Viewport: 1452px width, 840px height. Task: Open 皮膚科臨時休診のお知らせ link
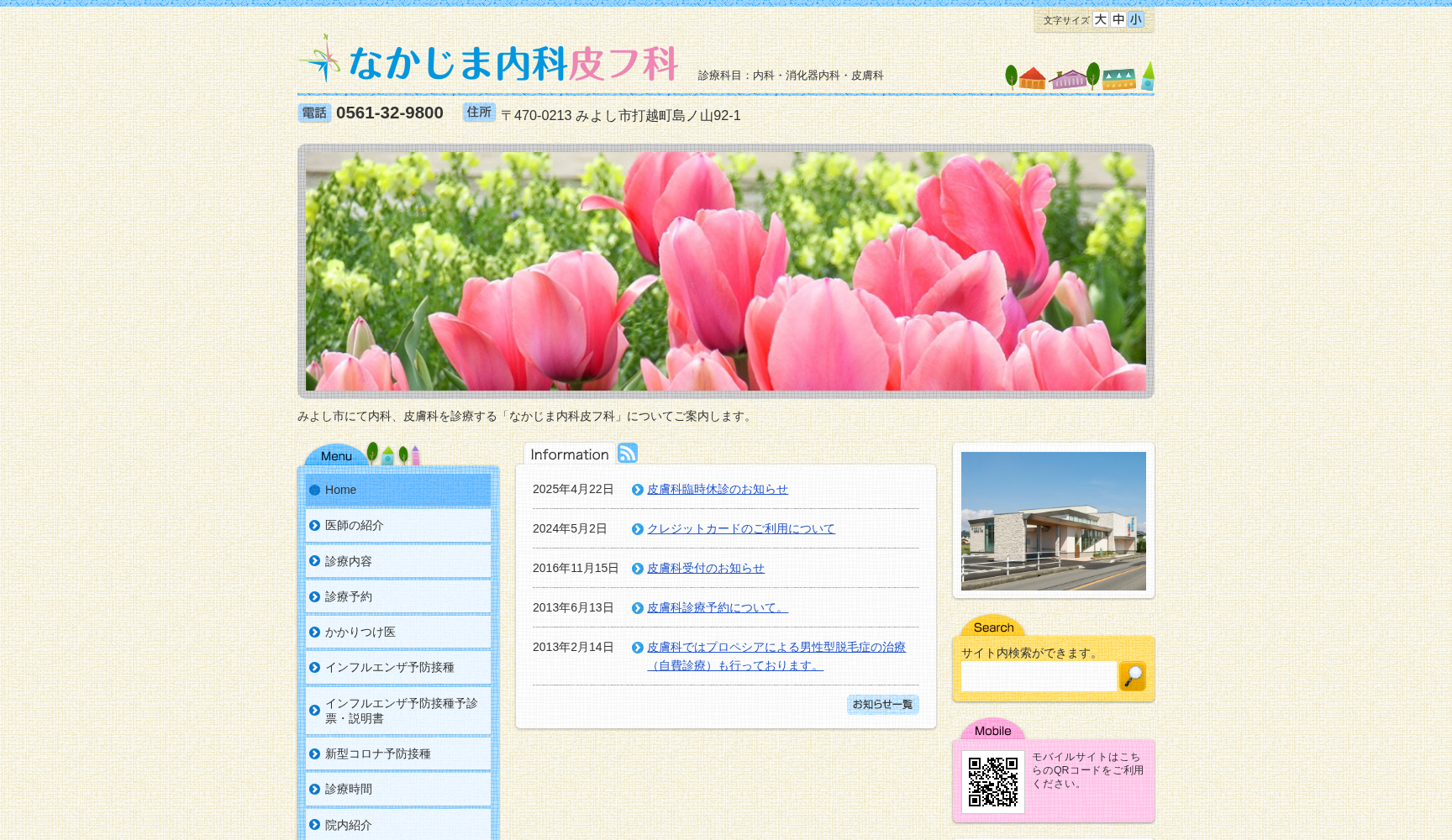[718, 489]
